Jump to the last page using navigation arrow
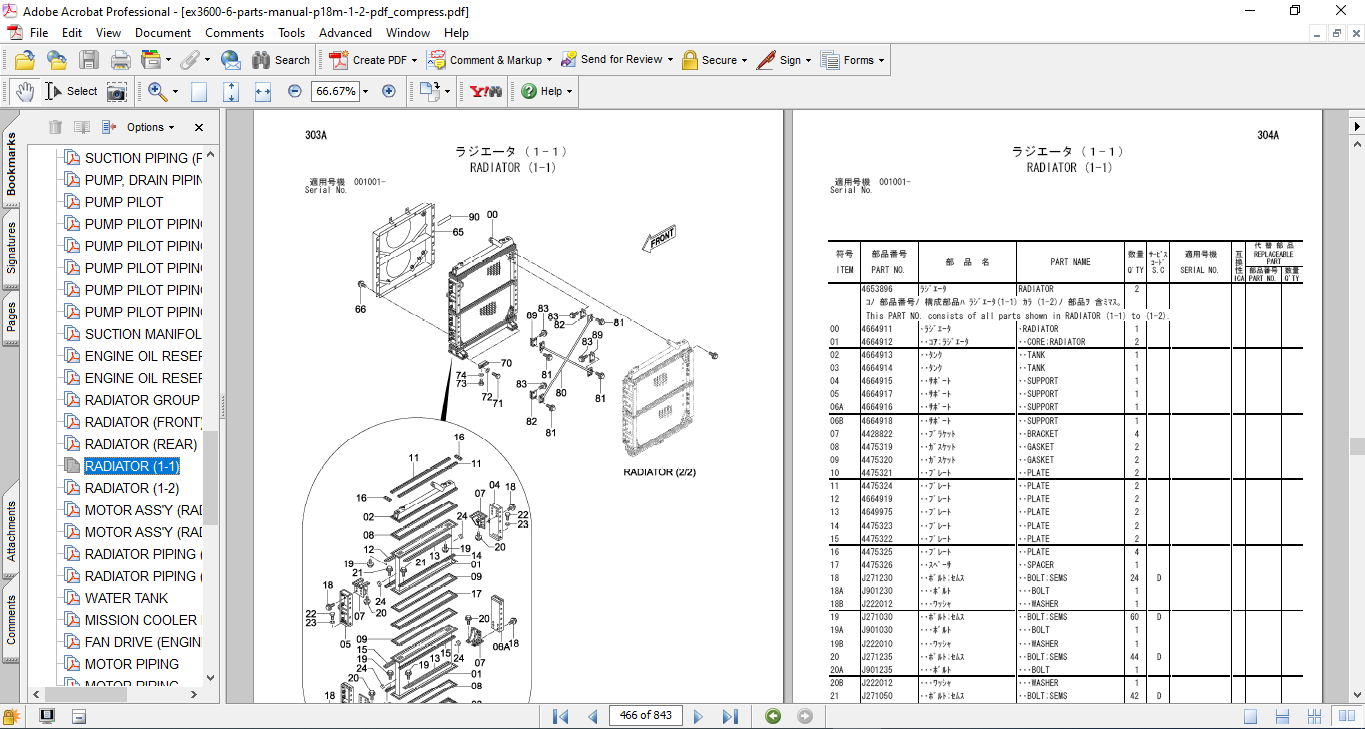 (730, 716)
